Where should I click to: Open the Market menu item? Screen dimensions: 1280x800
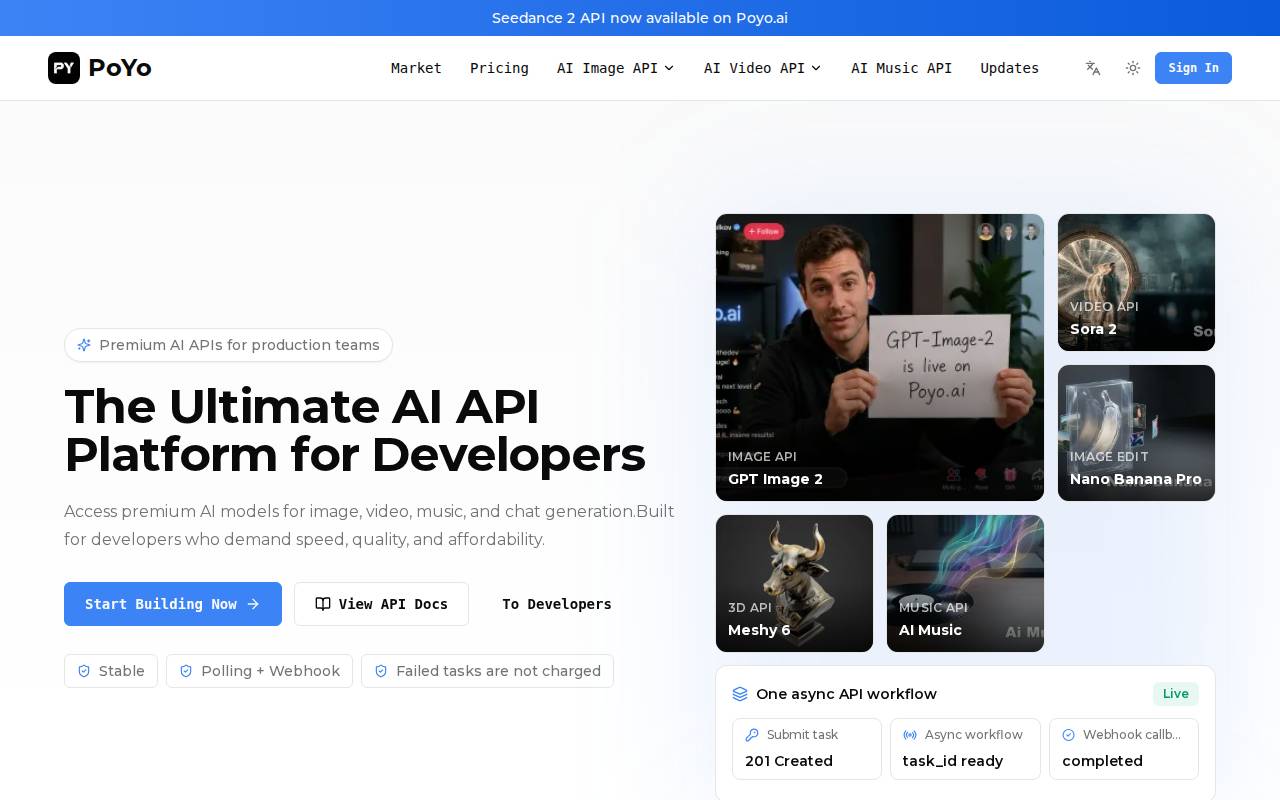coord(416,68)
